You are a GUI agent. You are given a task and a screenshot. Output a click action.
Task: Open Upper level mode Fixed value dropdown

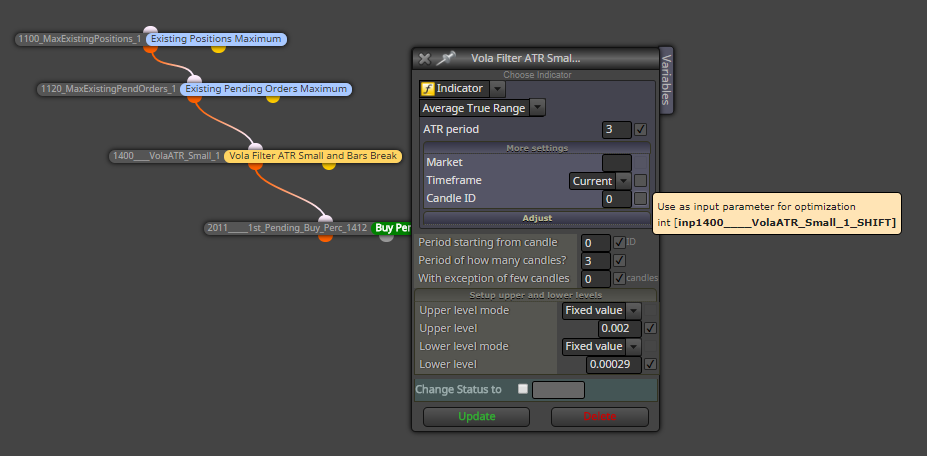pyautogui.click(x=601, y=311)
